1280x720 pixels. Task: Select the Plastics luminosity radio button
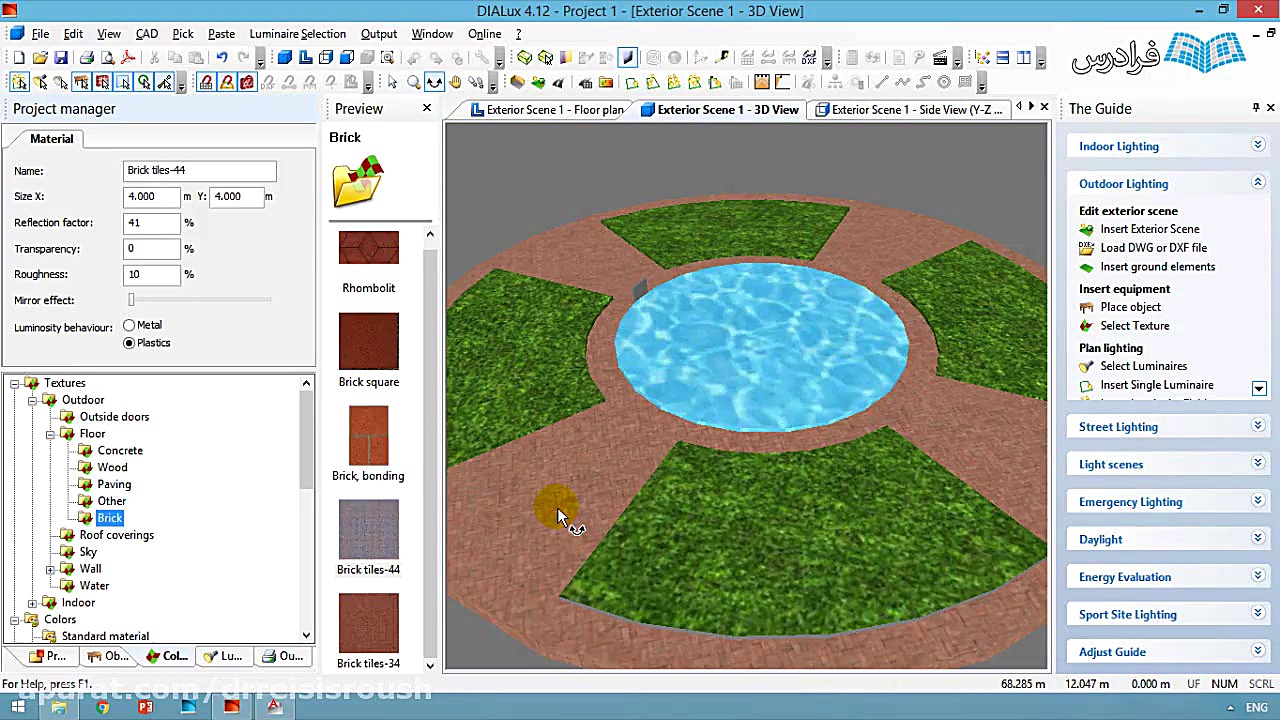tap(129, 343)
